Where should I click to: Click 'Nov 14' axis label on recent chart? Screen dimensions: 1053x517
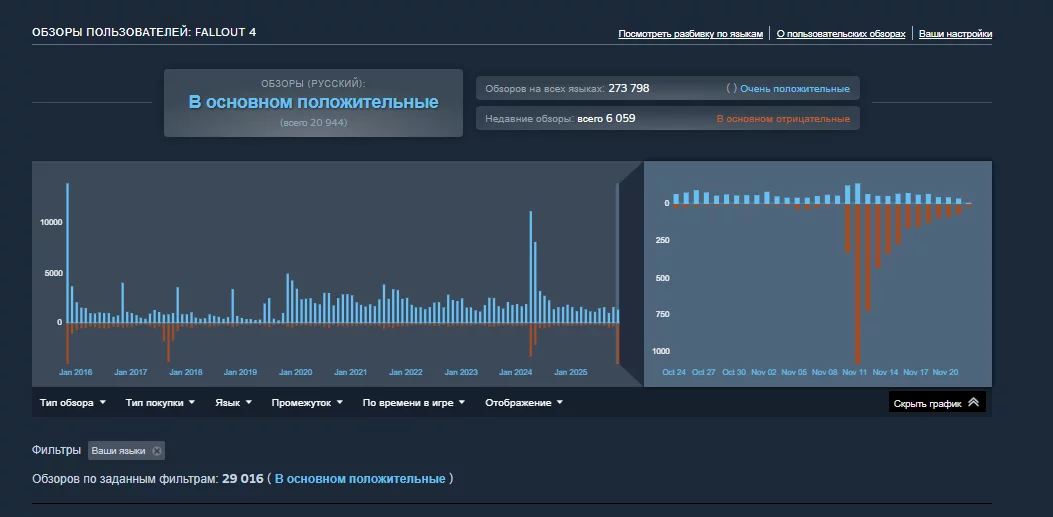[884, 372]
